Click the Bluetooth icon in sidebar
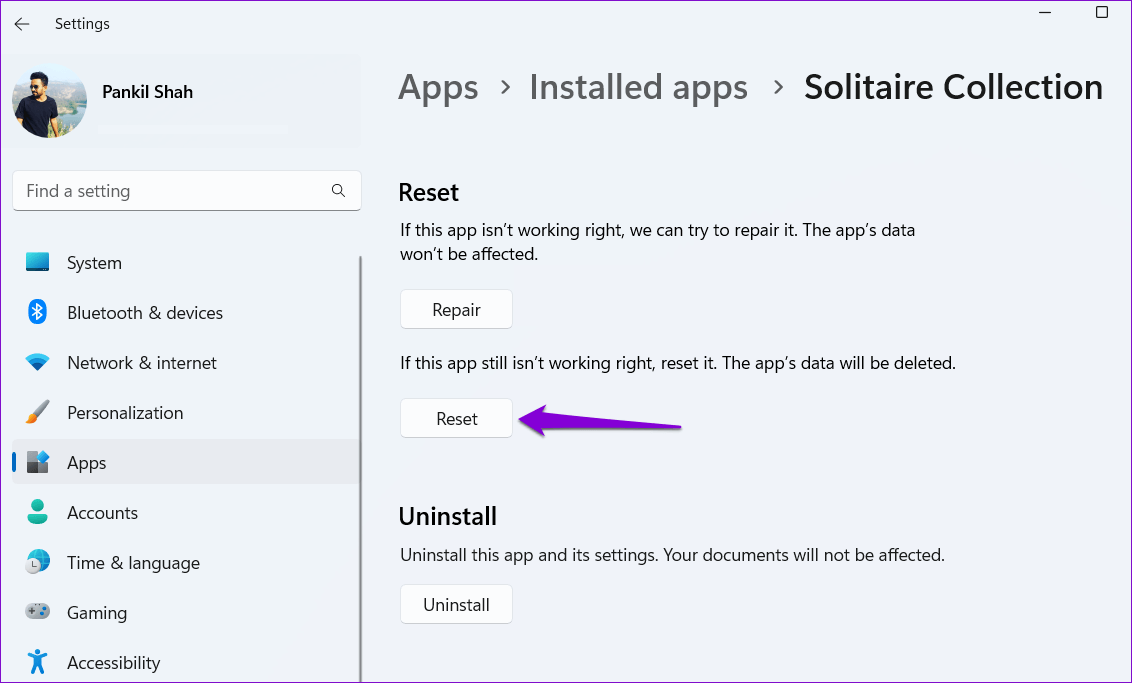The height and width of the screenshot is (683, 1132). click(x=38, y=312)
